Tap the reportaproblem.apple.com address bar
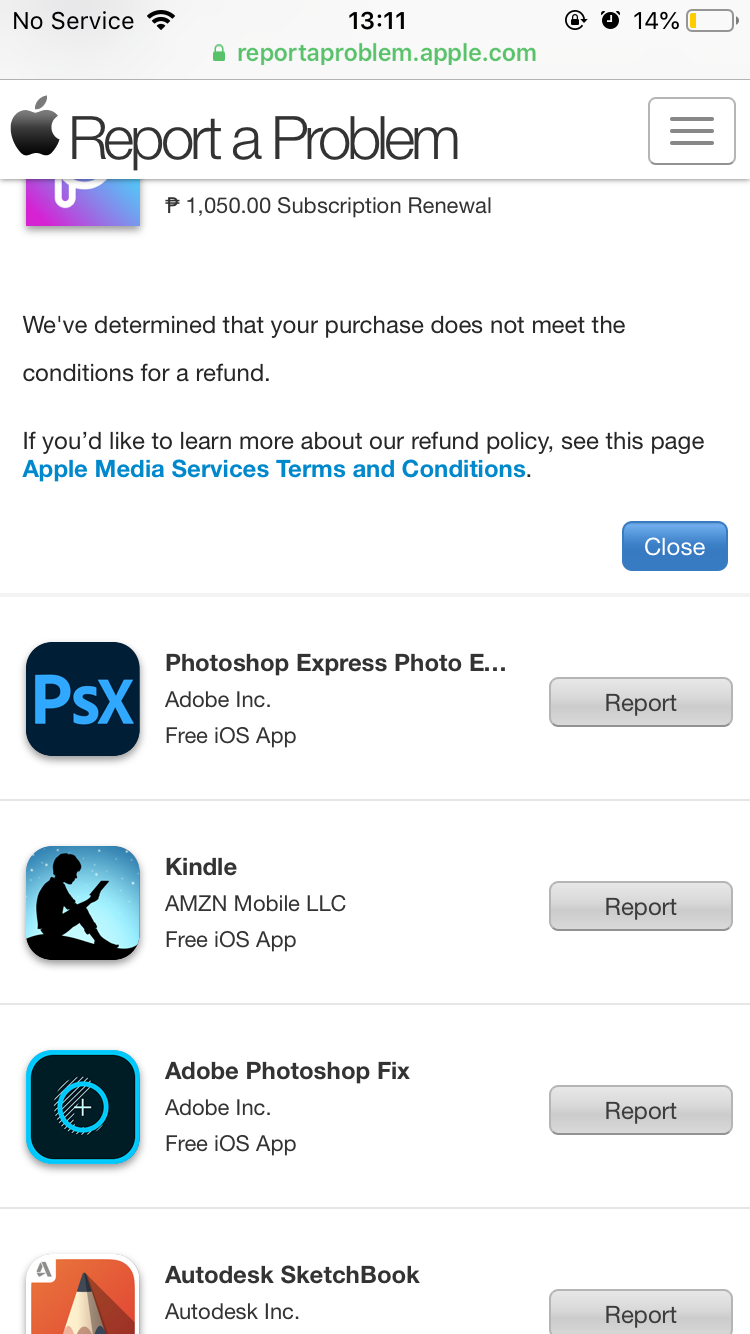The height and width of the screenshot is (1334, 750). 375,53
